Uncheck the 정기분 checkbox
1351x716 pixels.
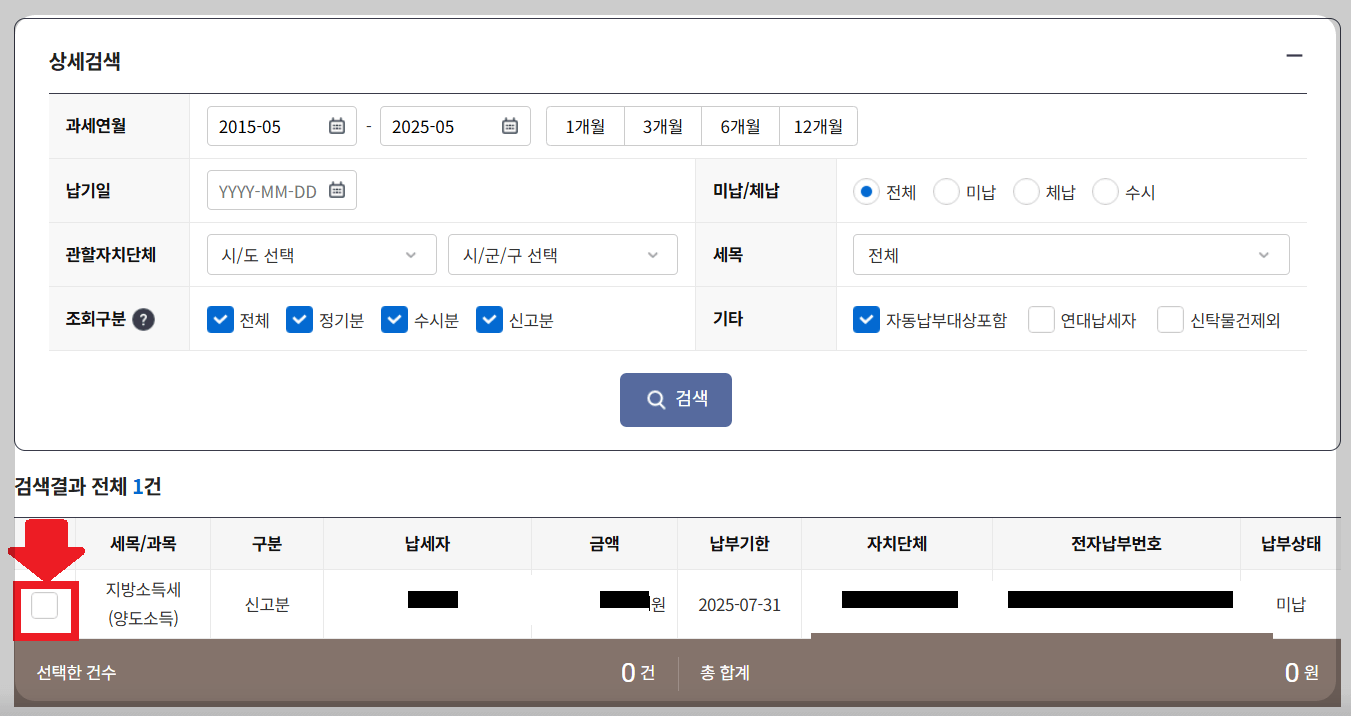pyautogui.click(x=299, y=319)
